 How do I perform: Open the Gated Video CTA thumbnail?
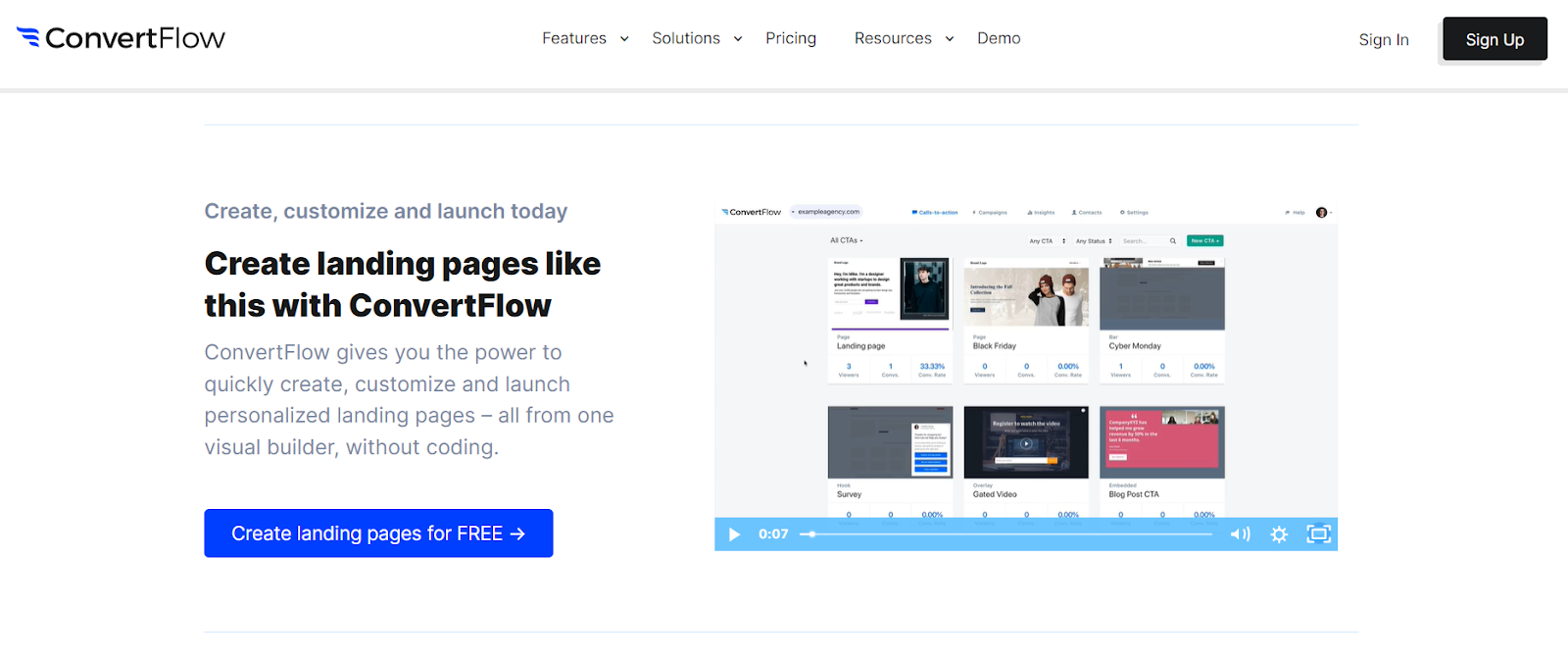point(1026,442)
